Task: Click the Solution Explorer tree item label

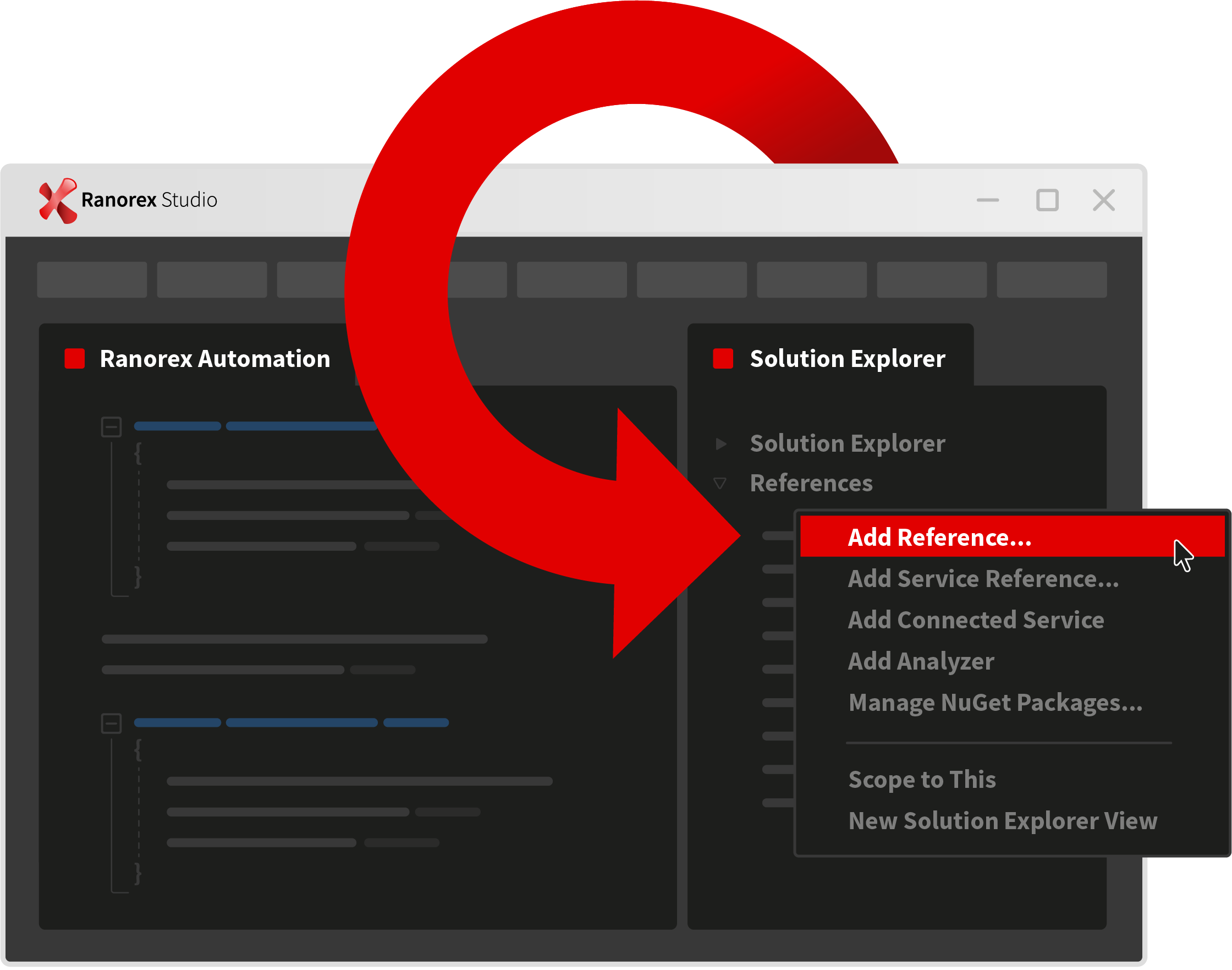Action: tap(848, 443)
